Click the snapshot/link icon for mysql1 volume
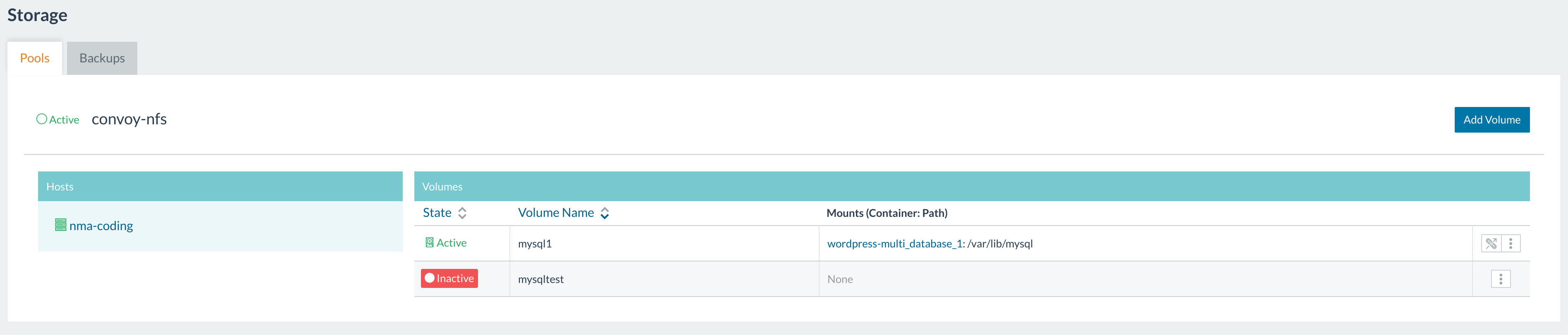The height and width of the screenshot is (335, 1568). [x=1491, y=243]
